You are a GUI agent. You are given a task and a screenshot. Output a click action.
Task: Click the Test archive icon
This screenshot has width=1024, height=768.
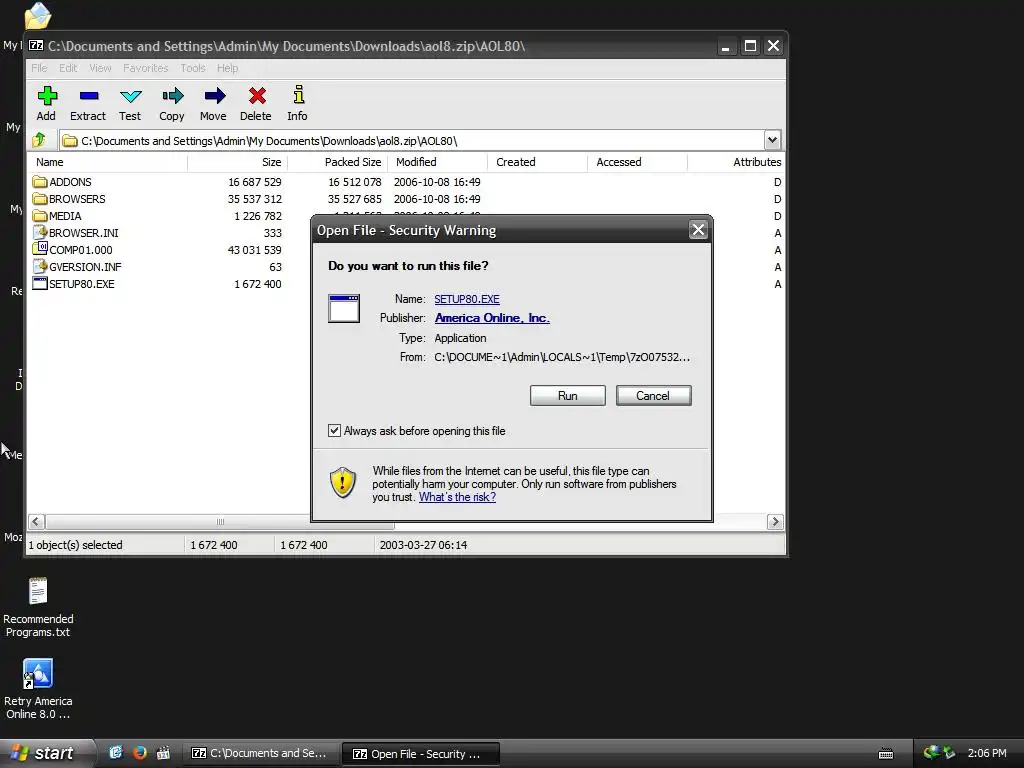point(131,97)
